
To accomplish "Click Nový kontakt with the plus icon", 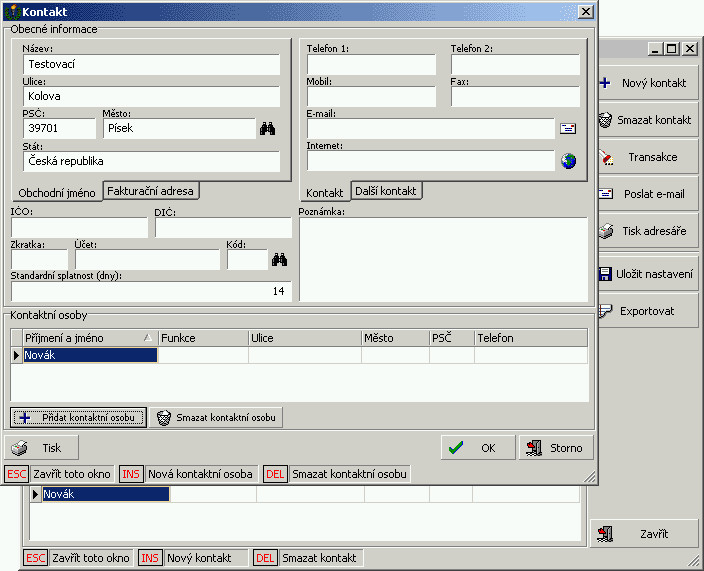I will 648,83.
